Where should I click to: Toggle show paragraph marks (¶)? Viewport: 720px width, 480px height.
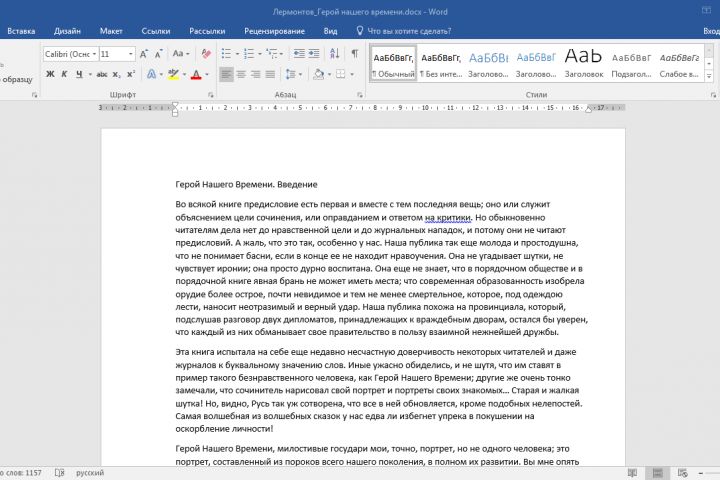pyautogui.click(x=355, y=54)
